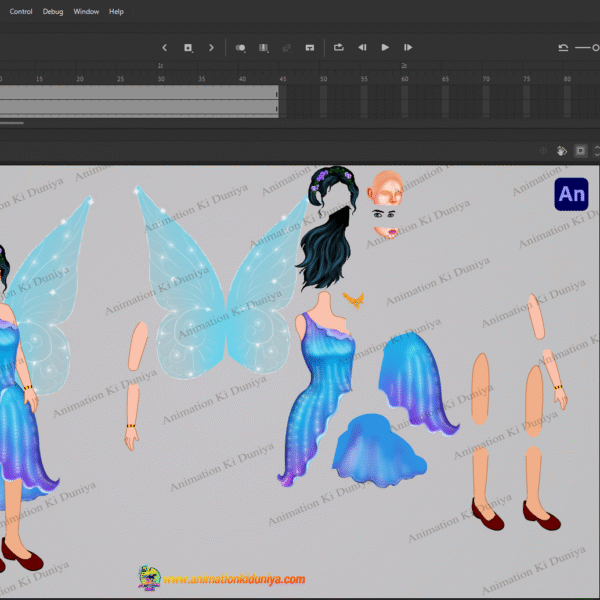Click frame 65 on the timeline ruler

coord(445,79)
